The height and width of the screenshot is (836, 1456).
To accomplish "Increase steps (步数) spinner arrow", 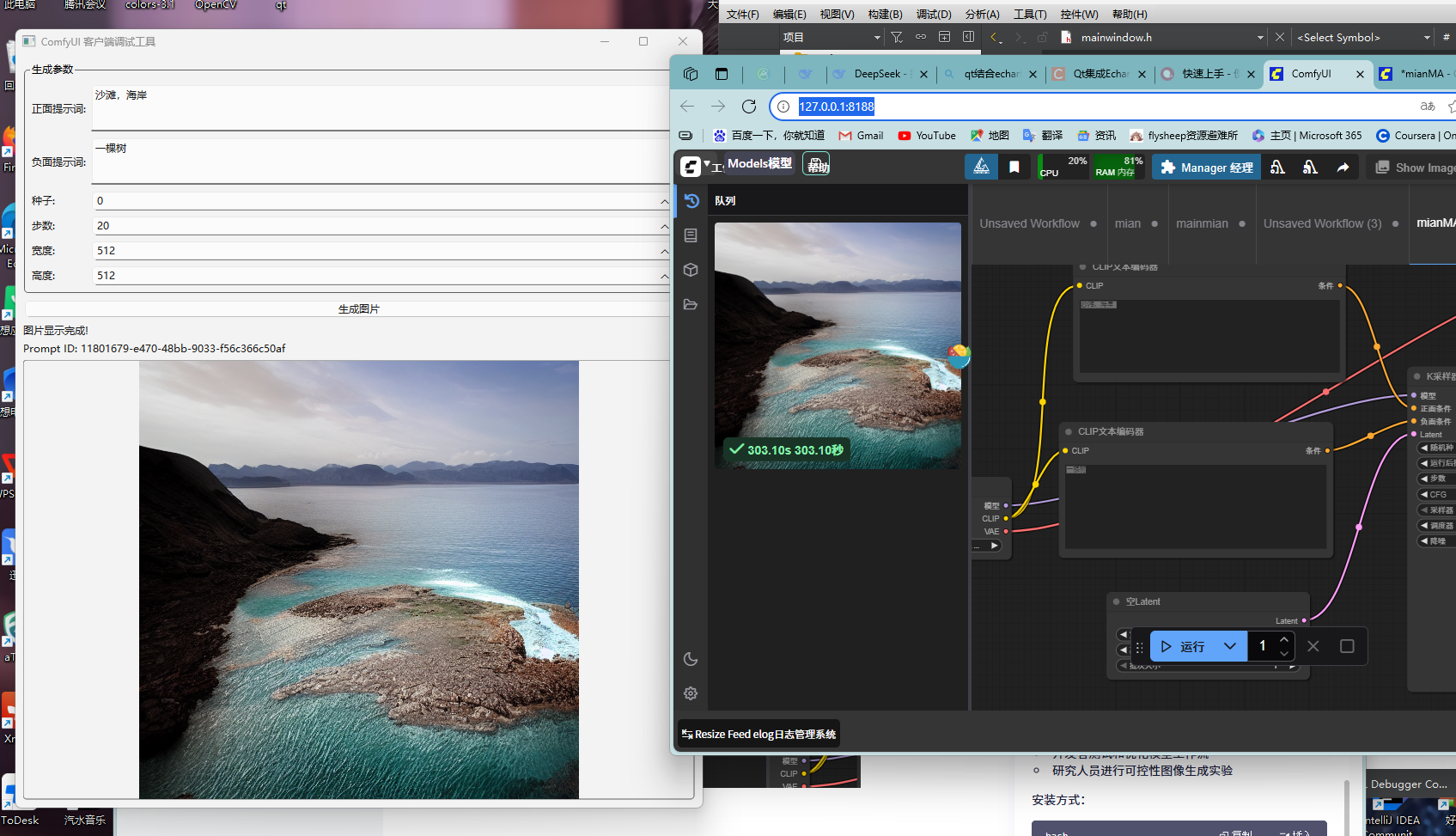I will pos(664,226).
